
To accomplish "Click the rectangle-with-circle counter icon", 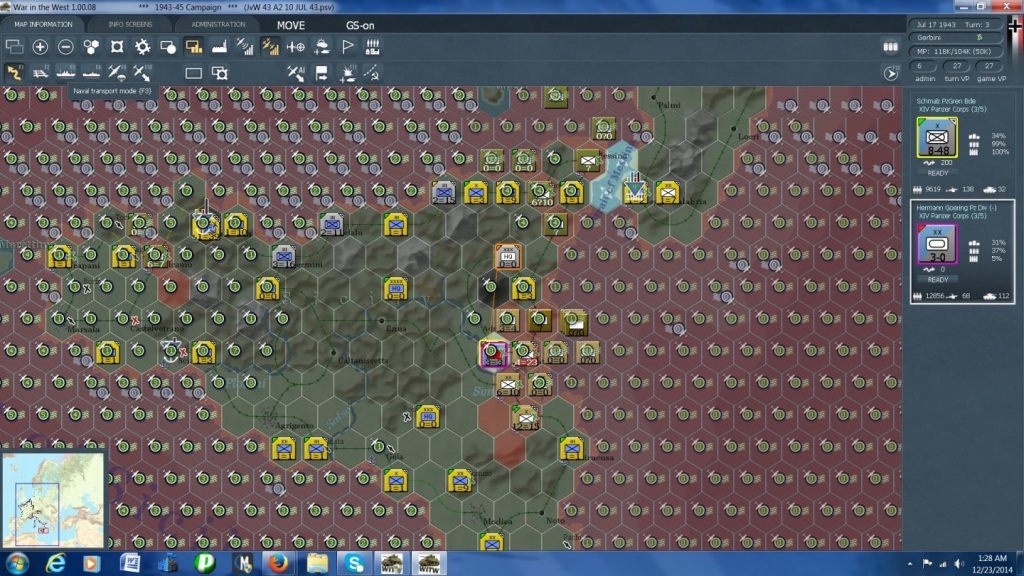I will (168, 46).
